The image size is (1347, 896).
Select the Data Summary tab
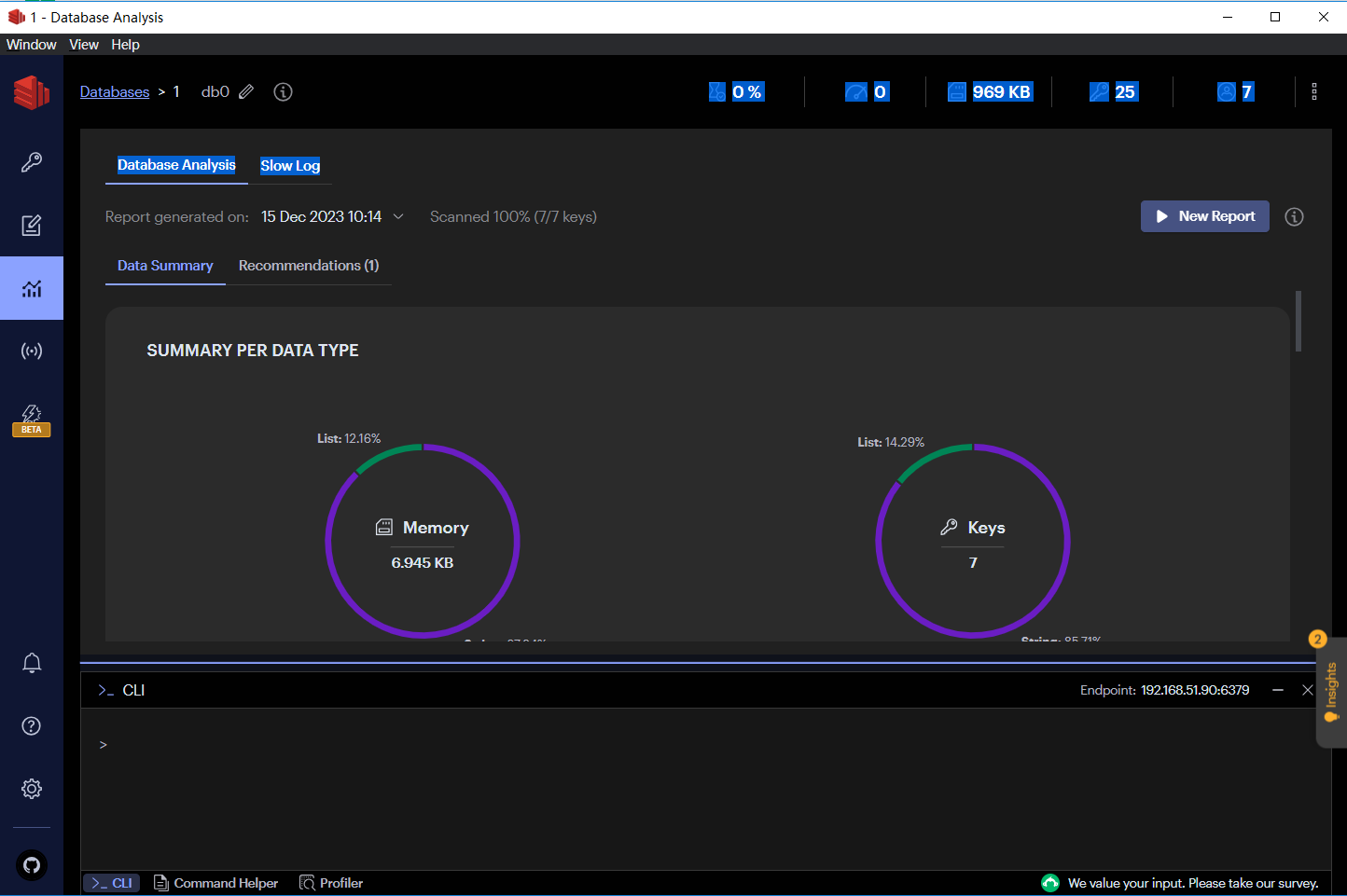tap(165, 266)
